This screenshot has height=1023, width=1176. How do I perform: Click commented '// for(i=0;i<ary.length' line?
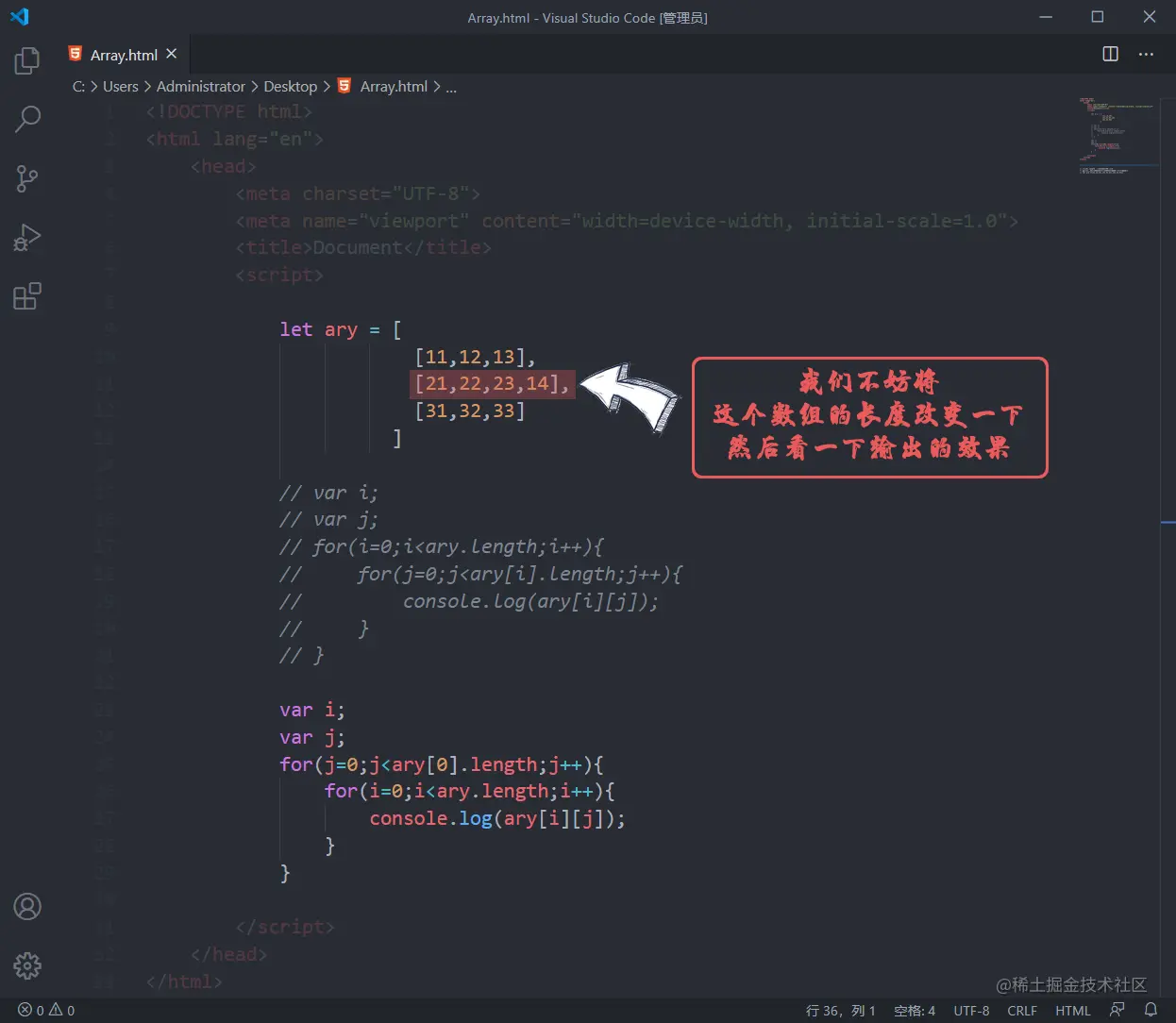441,546
